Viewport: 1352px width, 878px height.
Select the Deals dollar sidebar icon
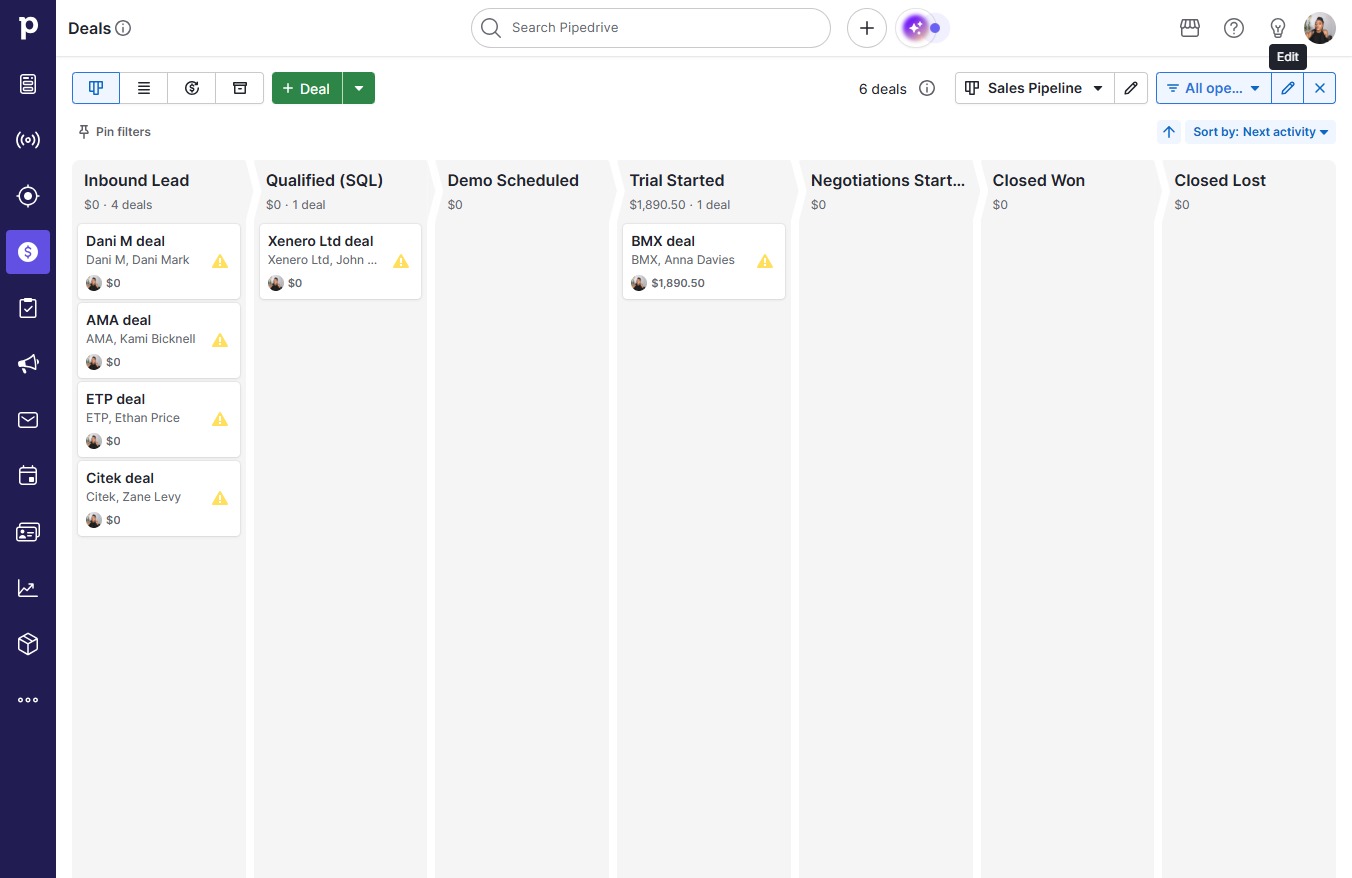[28, 252]
